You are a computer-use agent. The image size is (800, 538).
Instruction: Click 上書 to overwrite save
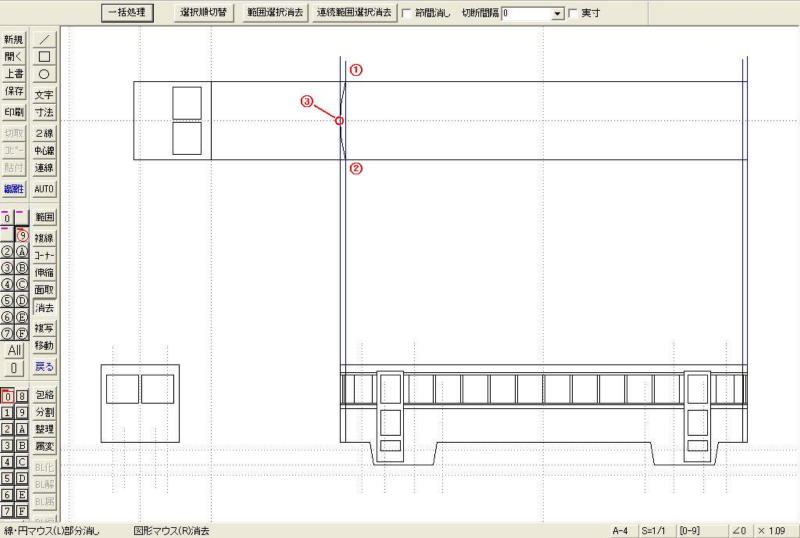(x=14, y=74)
